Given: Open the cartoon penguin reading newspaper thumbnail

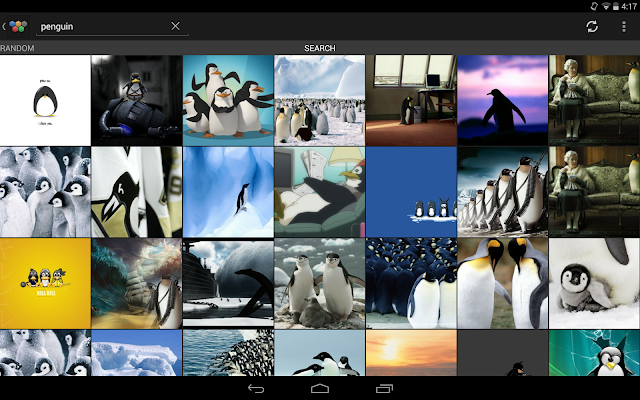Looking at the screenshot, I should point(320,192).
